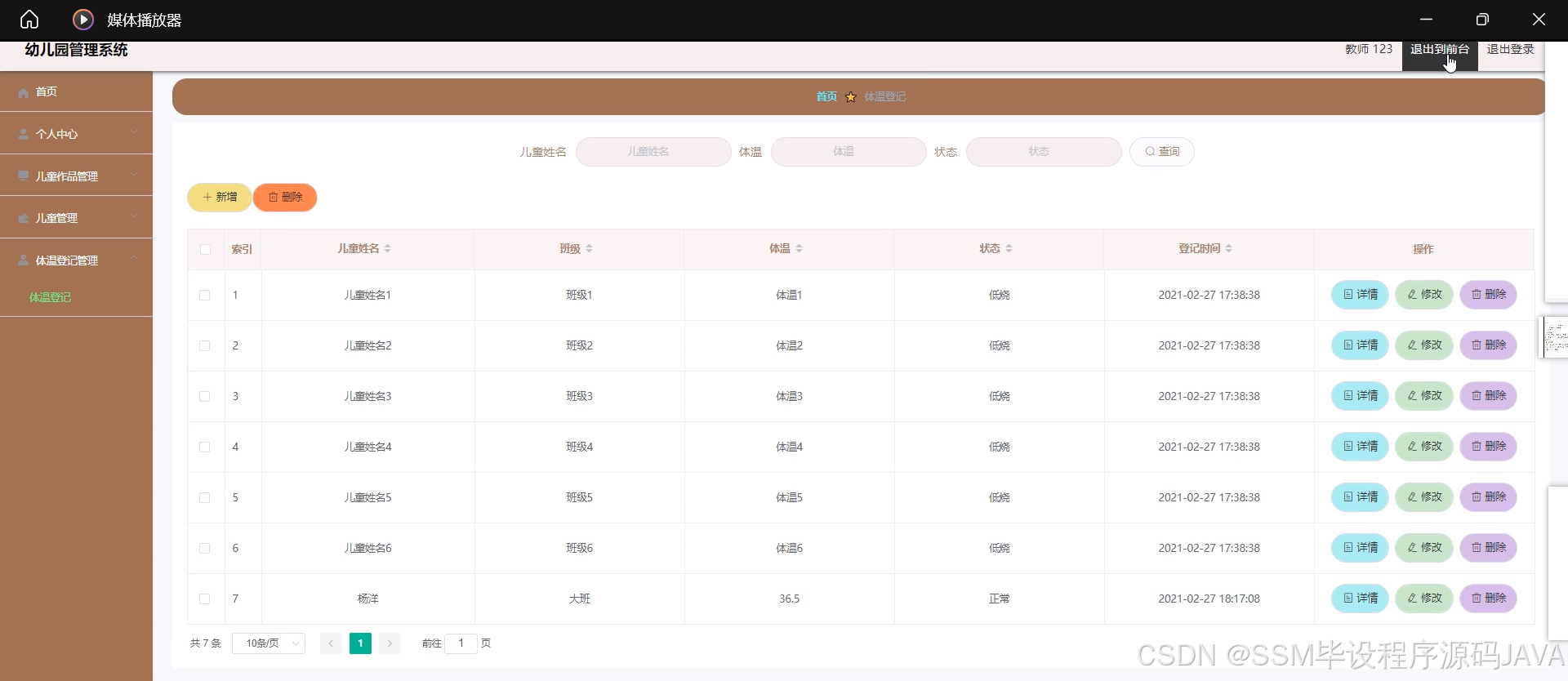
Task: Expand the 儿童管理 menu chevron
Action: tap(134, 216)
